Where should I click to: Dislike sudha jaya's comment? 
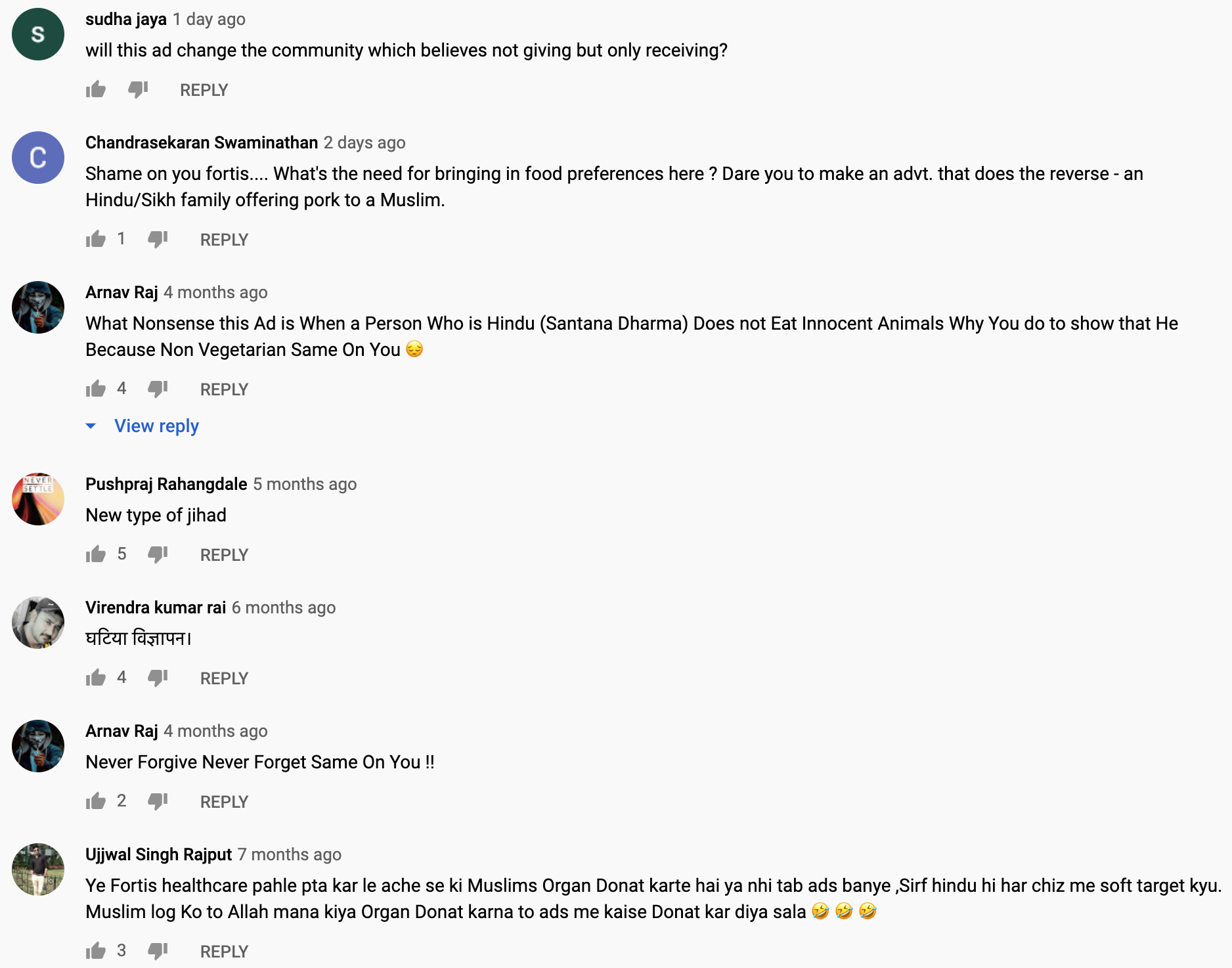coord(138,89)
